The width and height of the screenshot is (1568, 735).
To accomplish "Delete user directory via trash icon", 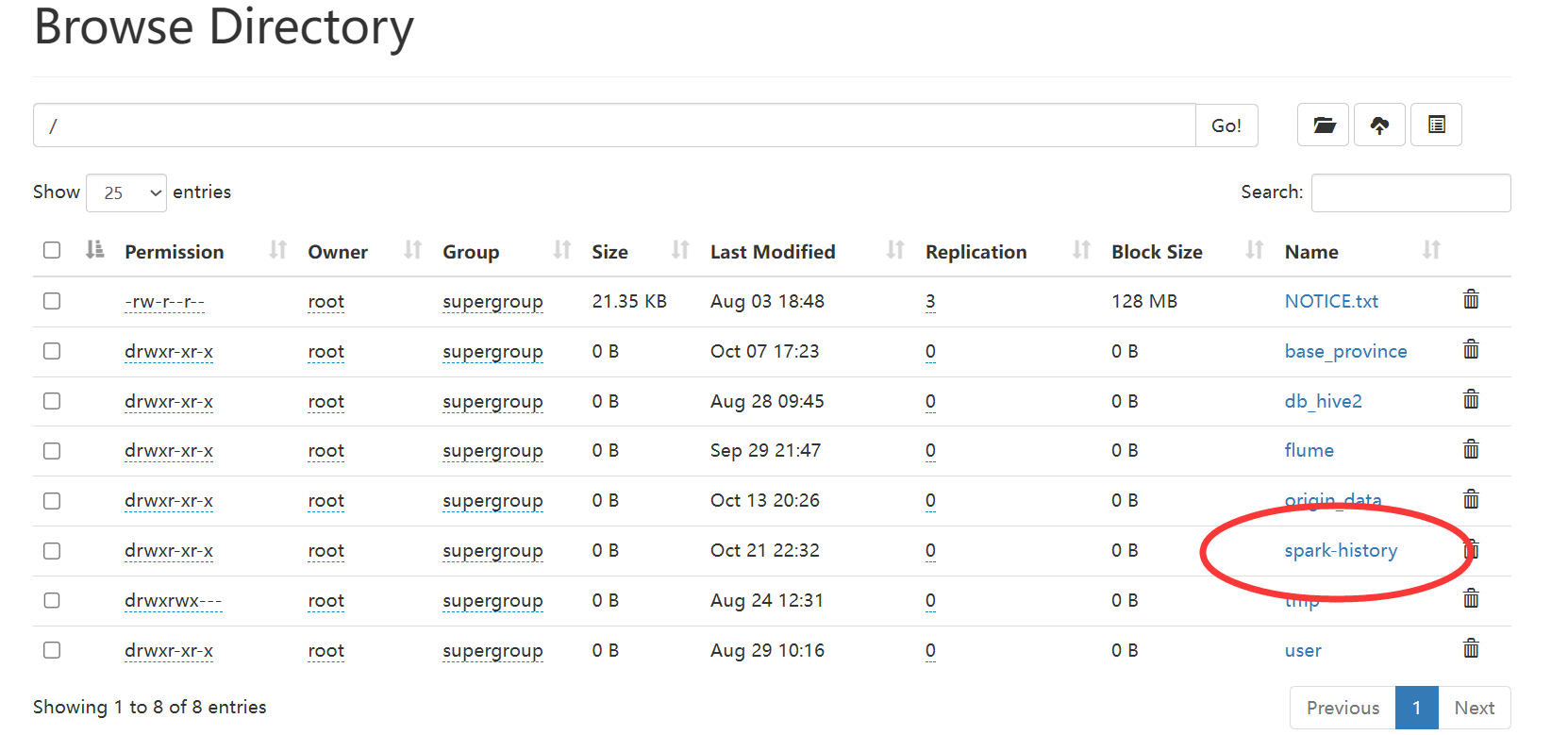I will click(x=1471, y=648).
